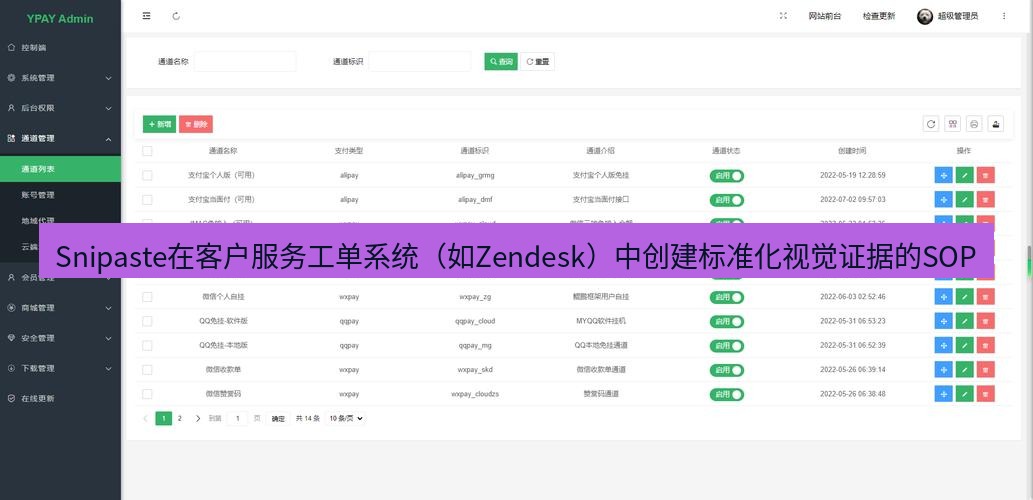This screenshot has height=500, width=1033.
Task: Edit the qqpay_cloud channel with pencil icon
Action: point(964,321)
